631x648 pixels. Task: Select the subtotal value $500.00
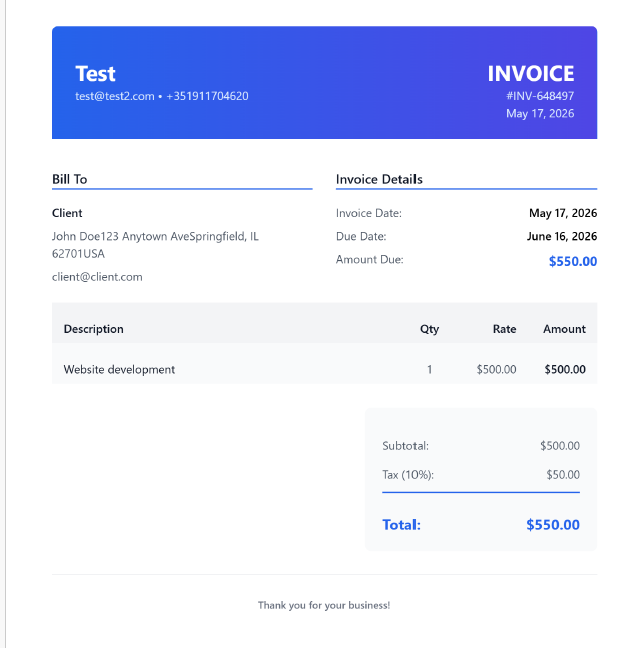click(560, 446)
